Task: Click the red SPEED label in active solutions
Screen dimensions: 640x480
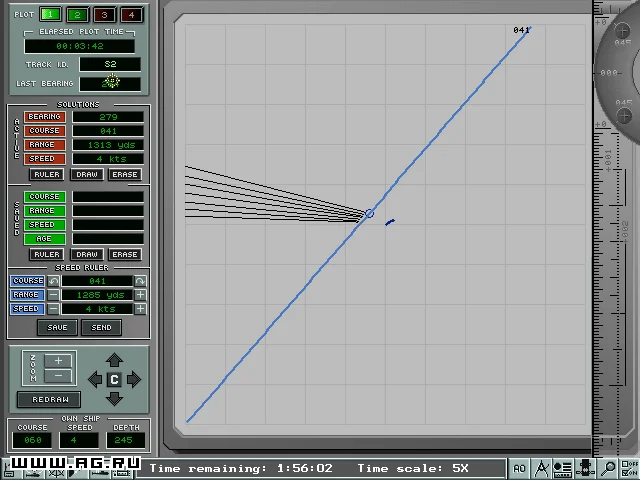Action: point(44,159)
